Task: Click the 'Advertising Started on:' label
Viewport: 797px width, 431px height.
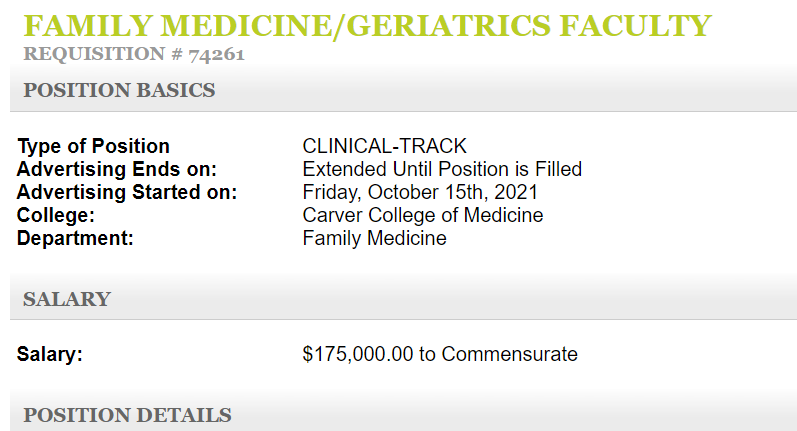Action: (126, 193)
